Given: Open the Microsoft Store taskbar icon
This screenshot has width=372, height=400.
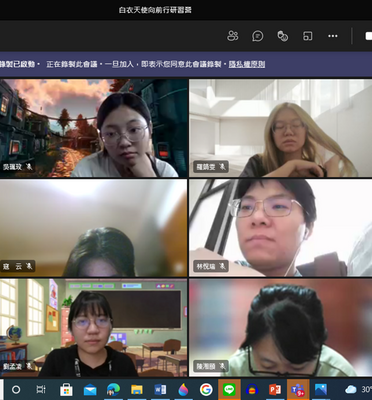Looking at the screenshot, I should coord(66,389).
